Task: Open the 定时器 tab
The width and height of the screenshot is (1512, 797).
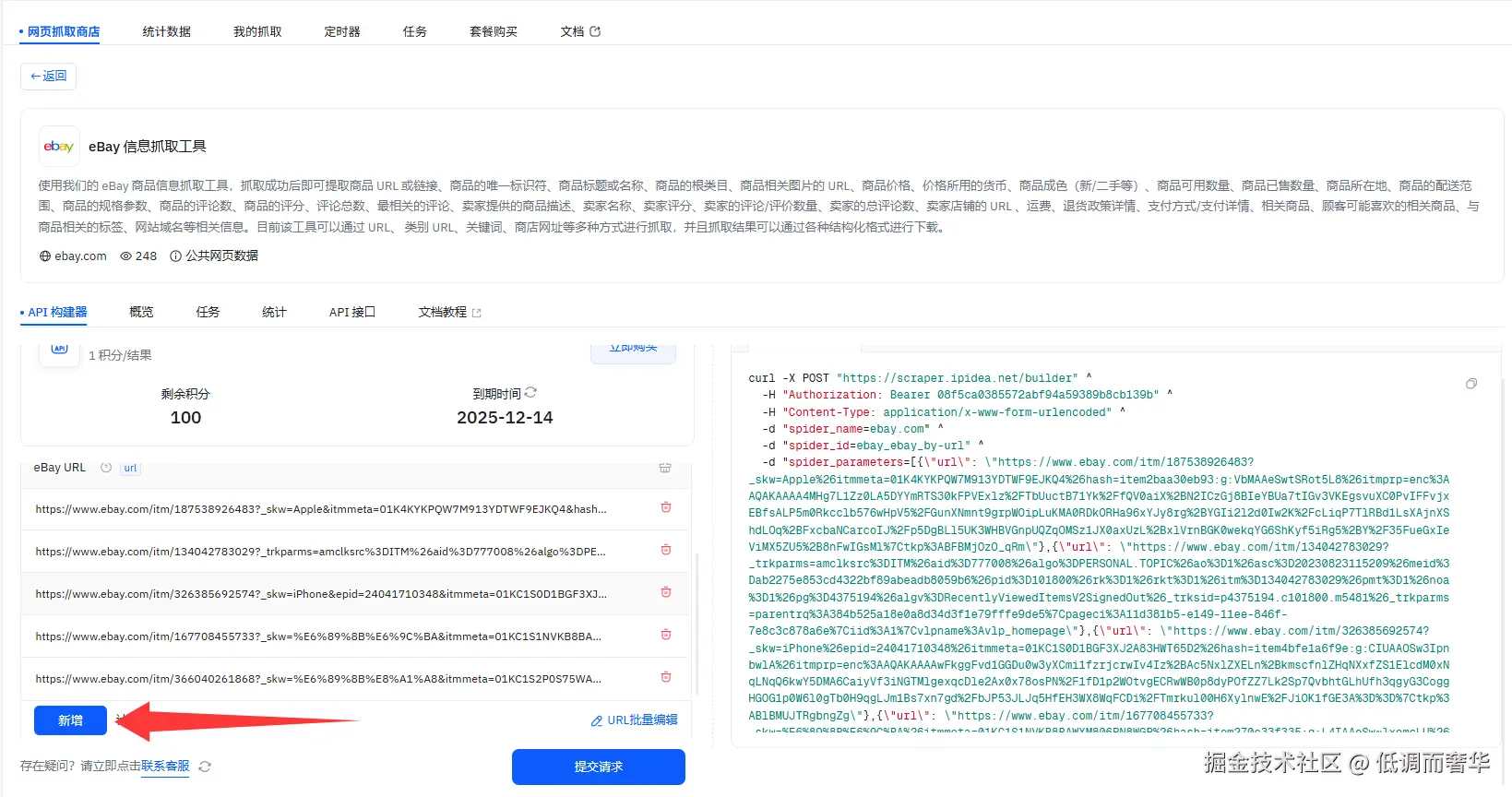Action: pos(342,31)
